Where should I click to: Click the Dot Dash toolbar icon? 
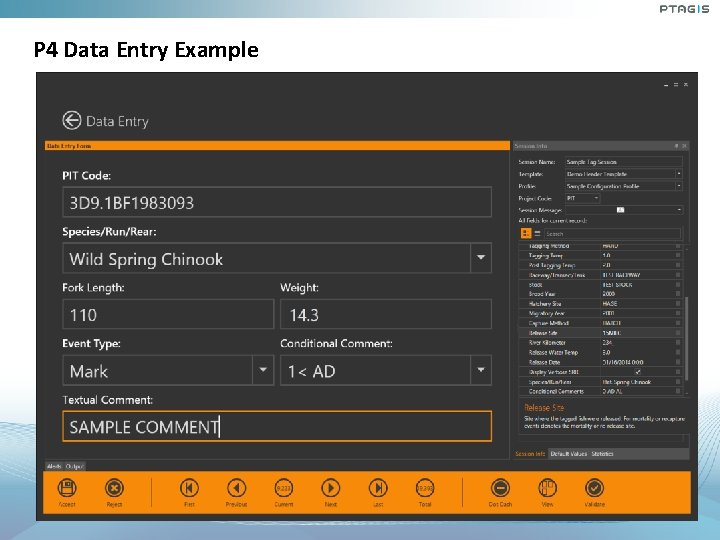[500, 488]
